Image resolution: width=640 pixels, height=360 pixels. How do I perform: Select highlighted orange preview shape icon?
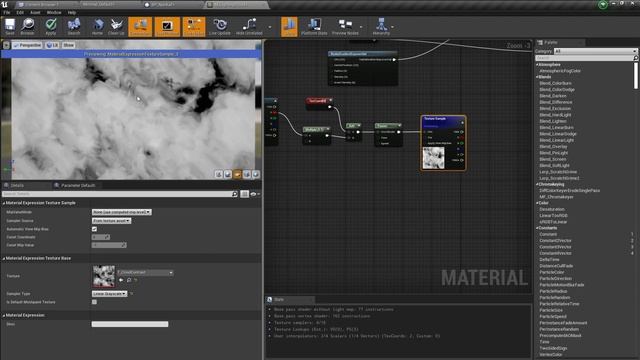coord(238,174)
